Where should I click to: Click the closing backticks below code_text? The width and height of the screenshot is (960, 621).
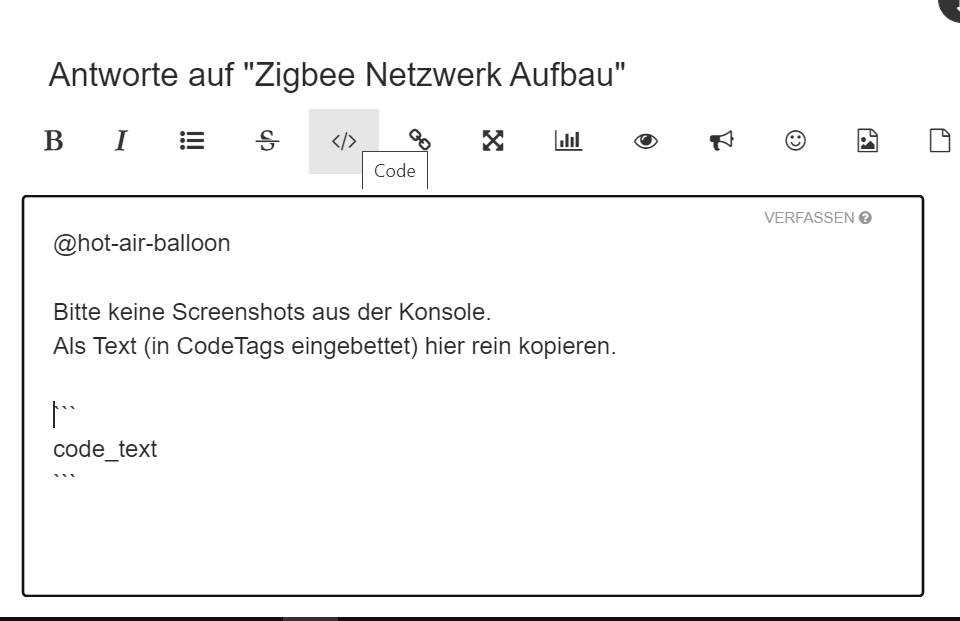pos(64,478)
